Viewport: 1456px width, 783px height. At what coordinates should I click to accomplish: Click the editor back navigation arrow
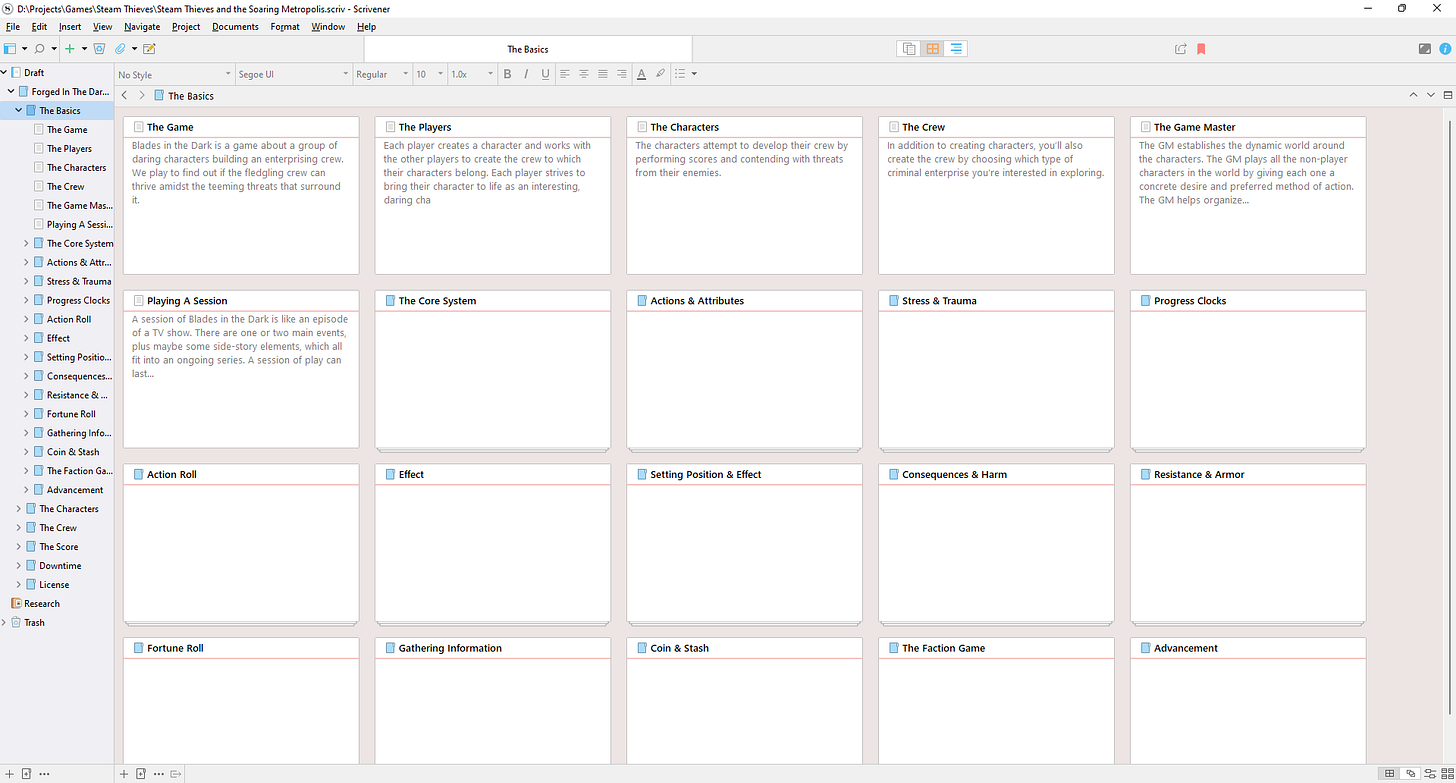[x=125, y=95]
